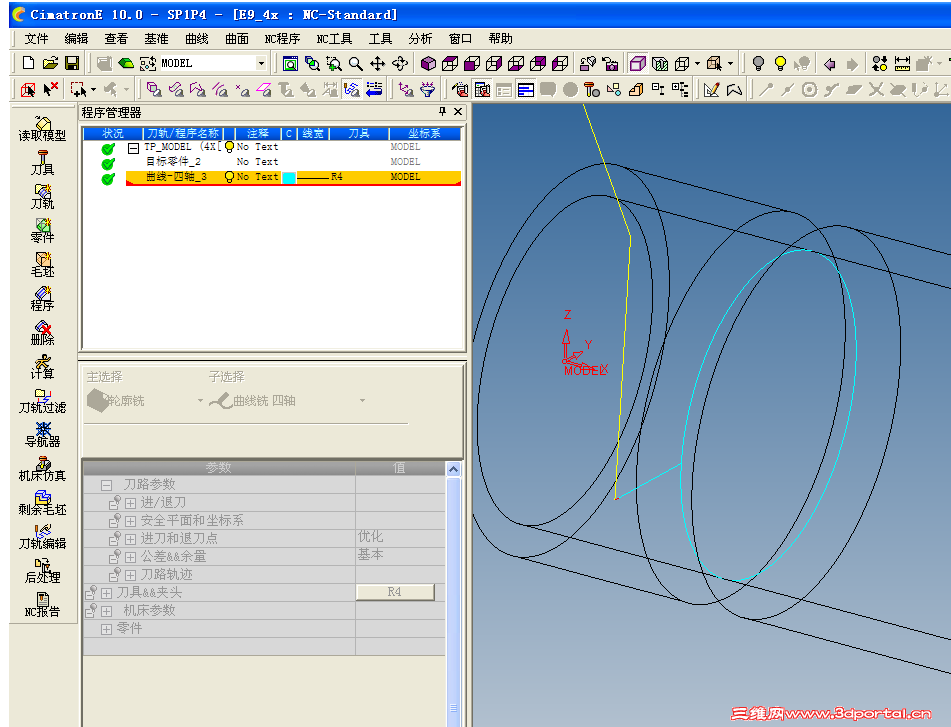The height and width of the screenshot is (727, 951).
Task: Close the 程序管理器 panel
Action: point(458,112)
